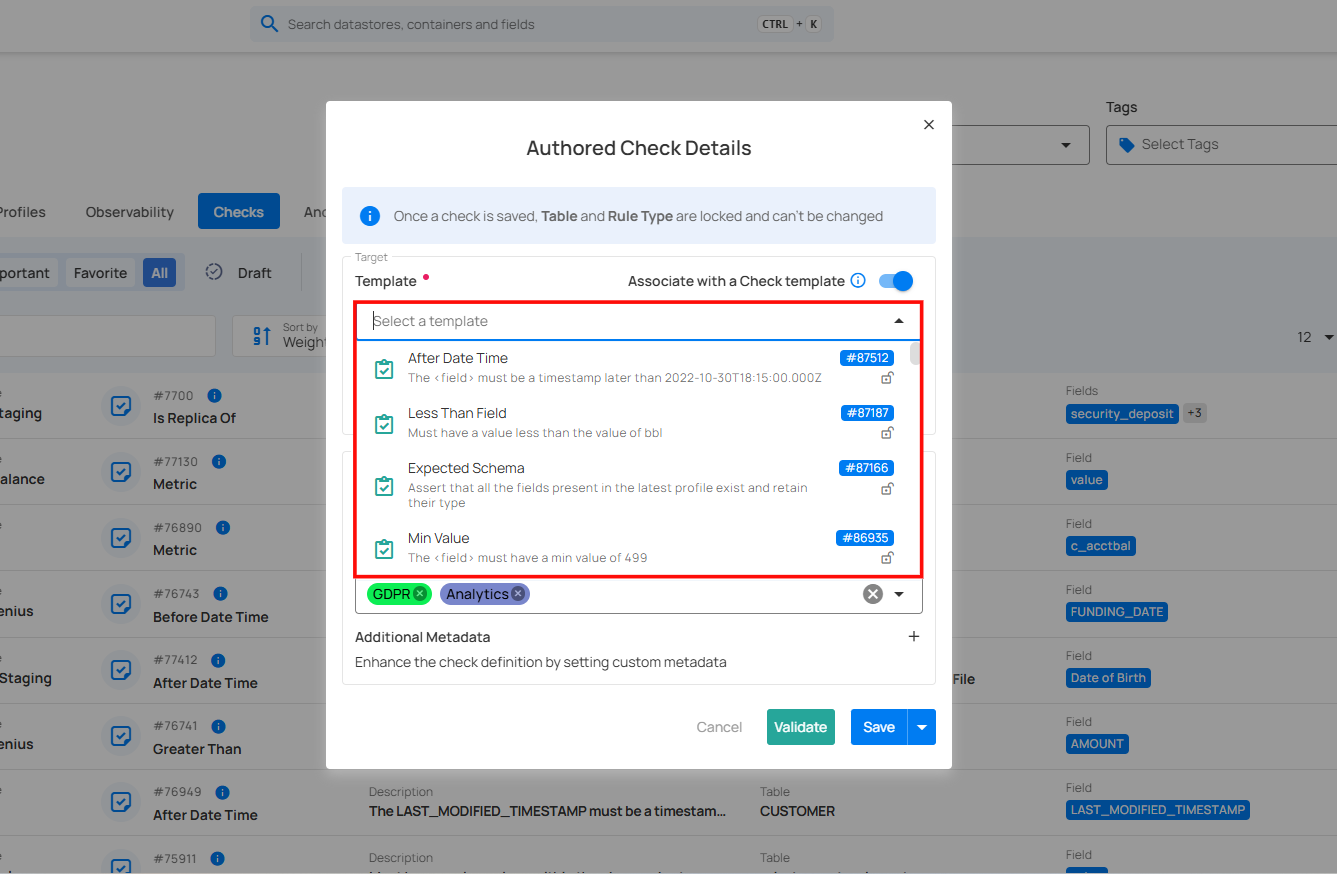Click info icon next to #77412

pos(218,660)
